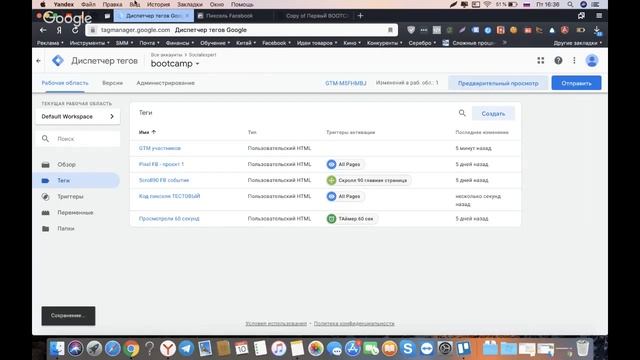Open a new browser tab with plus
The width and height of the screenshot is (640, 360).
click(x=360, y=16)
